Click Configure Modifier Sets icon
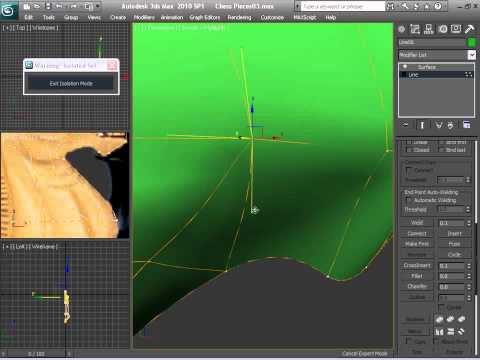 point(467,125)
